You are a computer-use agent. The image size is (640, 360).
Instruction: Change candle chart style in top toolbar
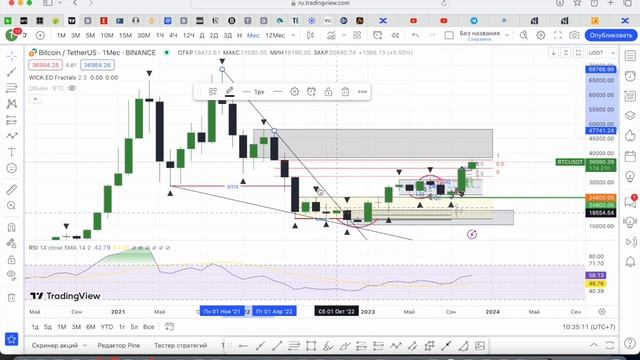pos(311,36)
